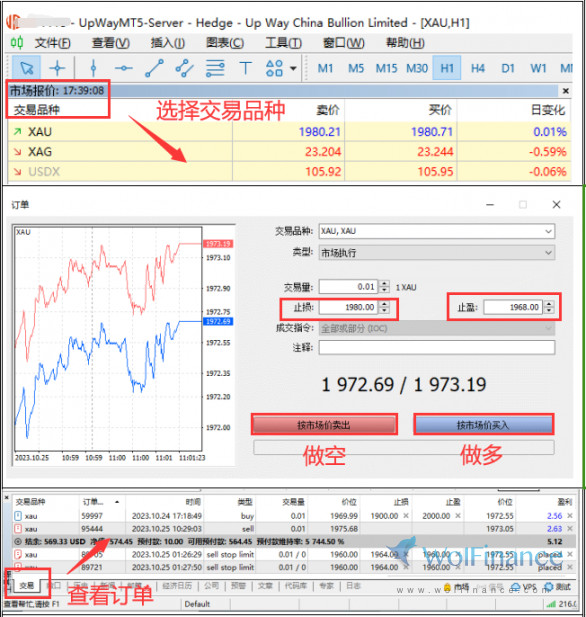Click the 时间 column header in orders

(193, 502)
